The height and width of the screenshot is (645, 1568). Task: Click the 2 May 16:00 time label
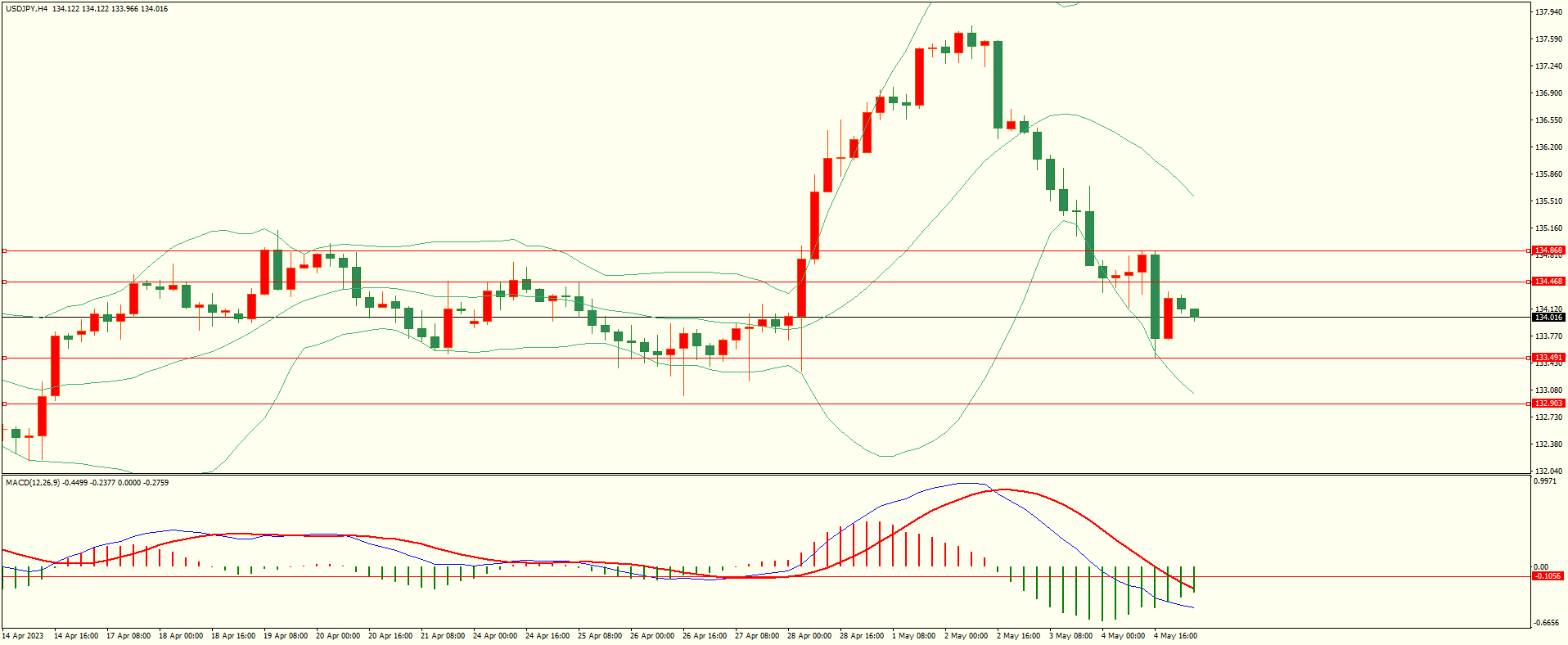tap(1019, 636)
